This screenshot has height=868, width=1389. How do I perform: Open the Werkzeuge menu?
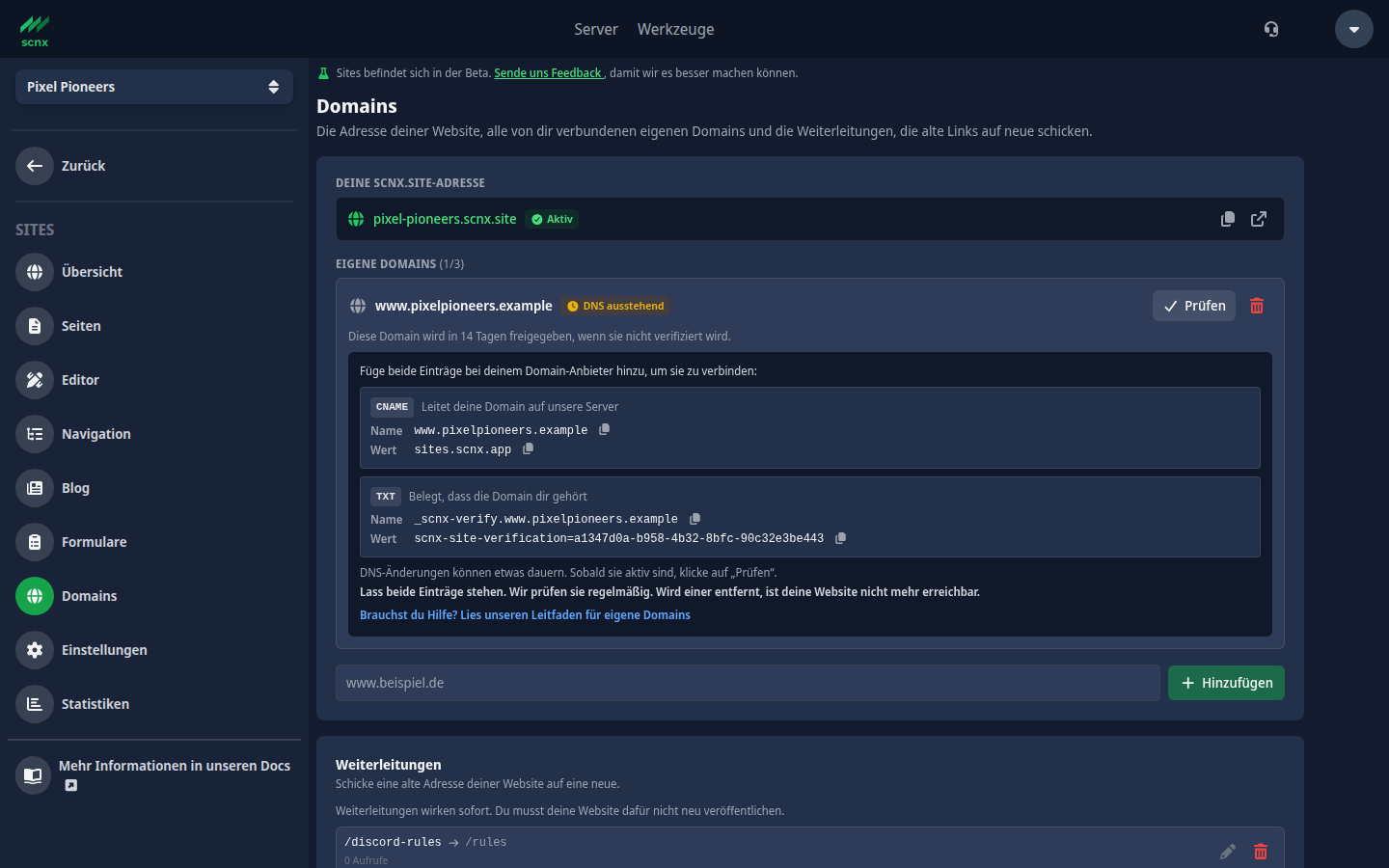coord(675,29)
